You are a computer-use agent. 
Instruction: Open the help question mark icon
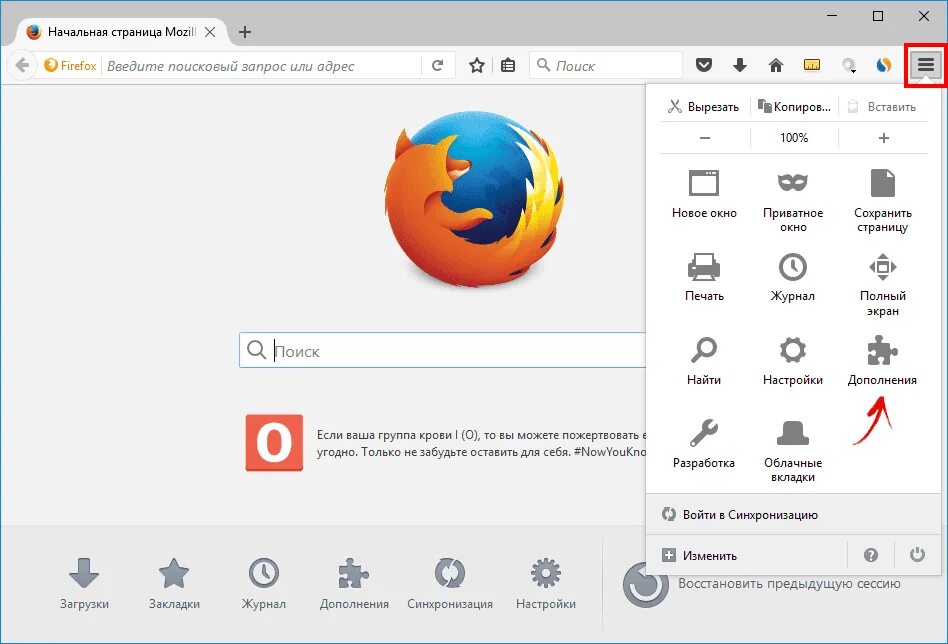871,555
